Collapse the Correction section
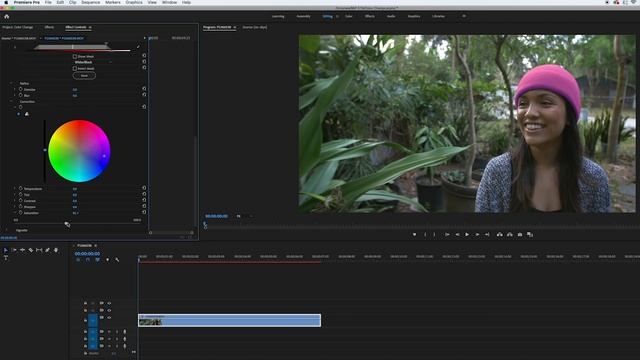The height and width of the screenshot is (360, 640). point(11,101)
